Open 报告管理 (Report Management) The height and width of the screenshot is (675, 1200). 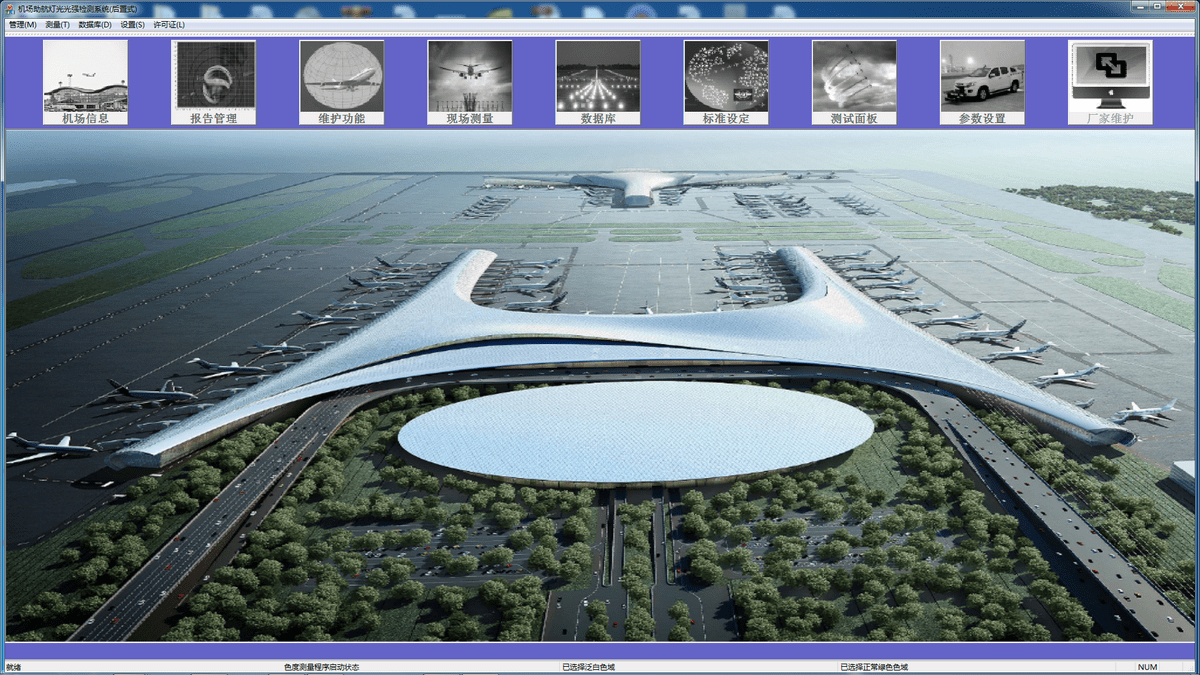[213, 80]
